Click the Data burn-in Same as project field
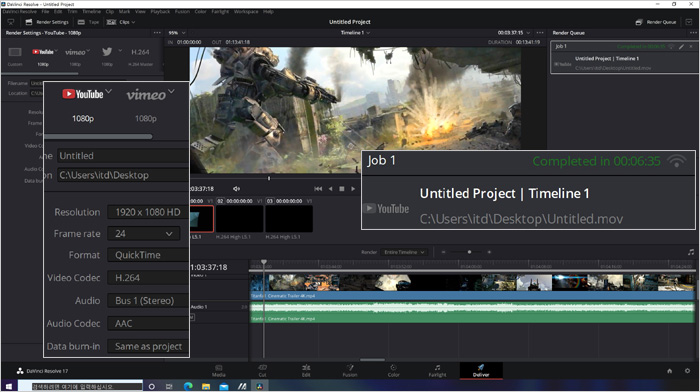Image resolution: width=700 pixels, height=392 pixels. click(148, 346)
